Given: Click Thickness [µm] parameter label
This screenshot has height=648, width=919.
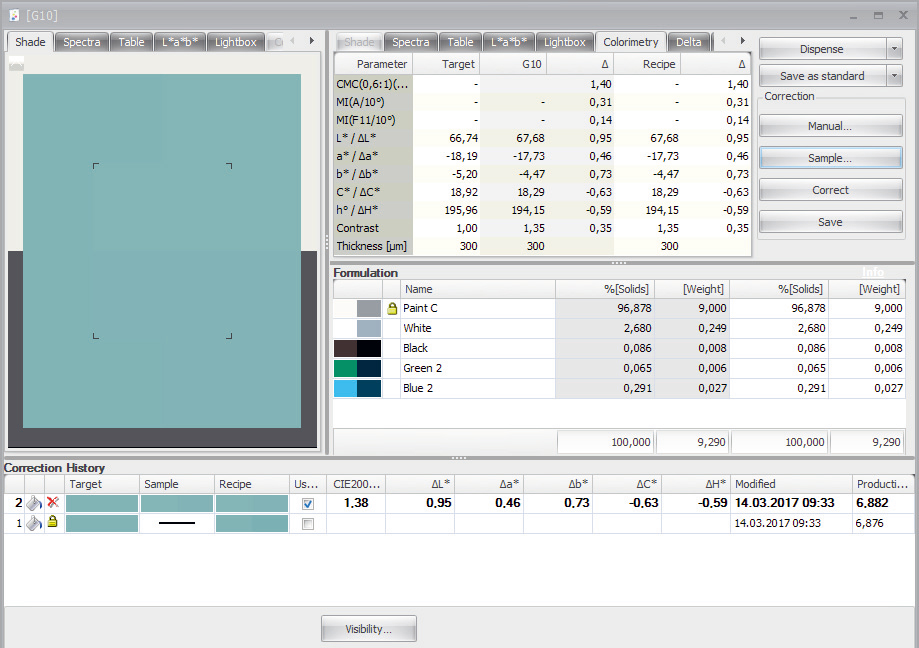Looking at the screenshot, I should 372,246.
